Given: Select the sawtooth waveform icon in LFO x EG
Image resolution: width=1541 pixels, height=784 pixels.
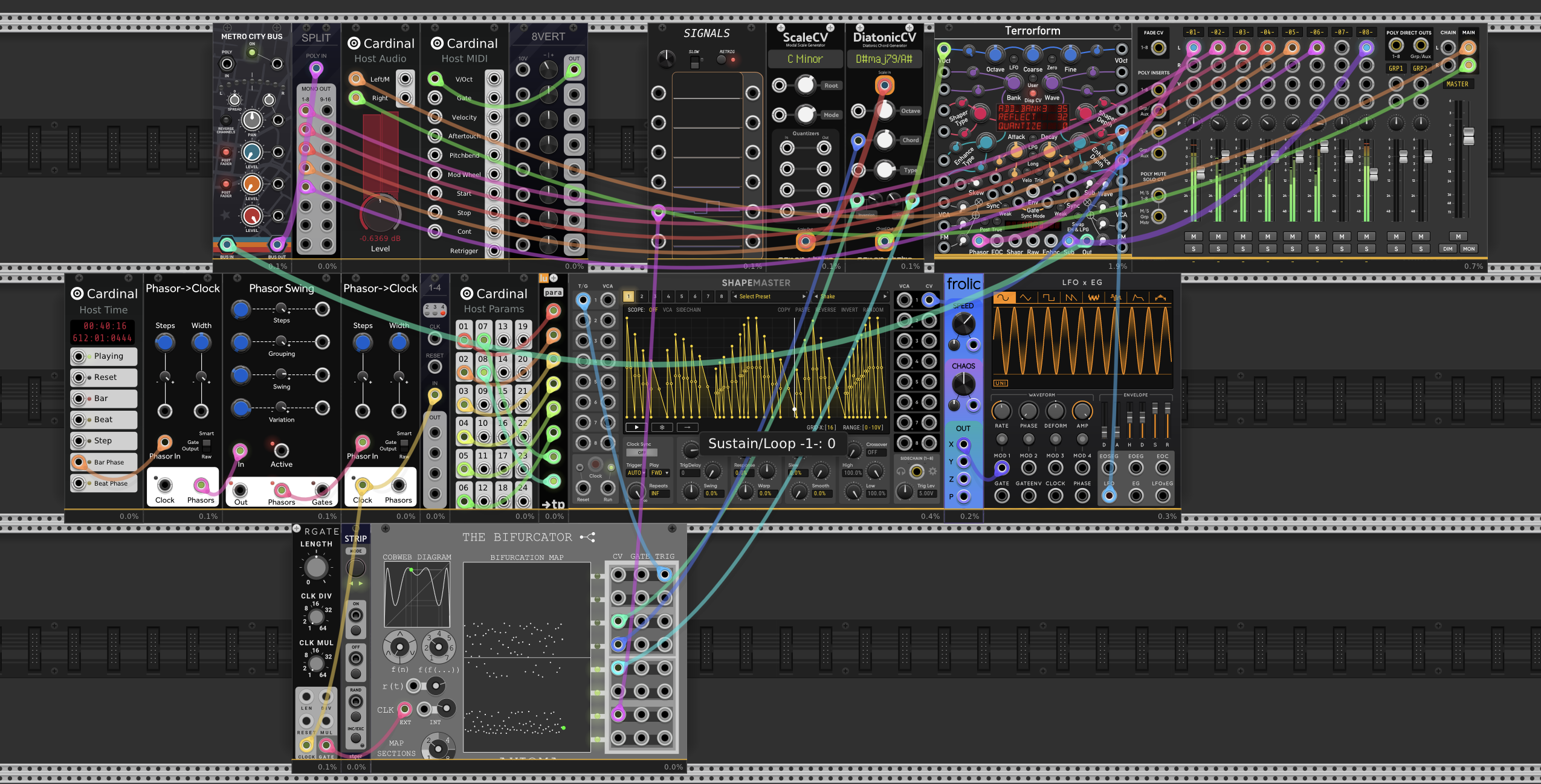Looking at the screenshot, I should pos(1071,297).
